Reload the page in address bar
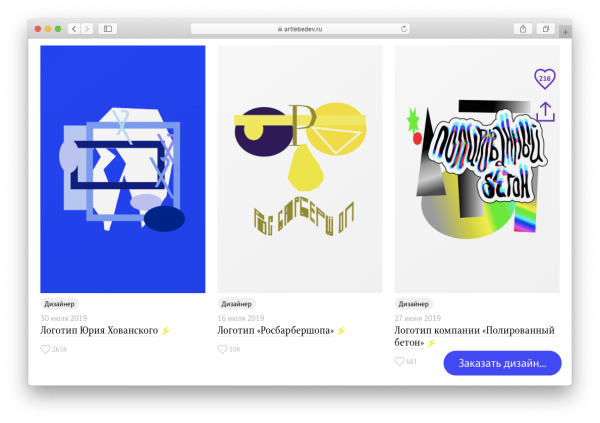The height and width of the screenshot is (423, 600). point(404,29)
